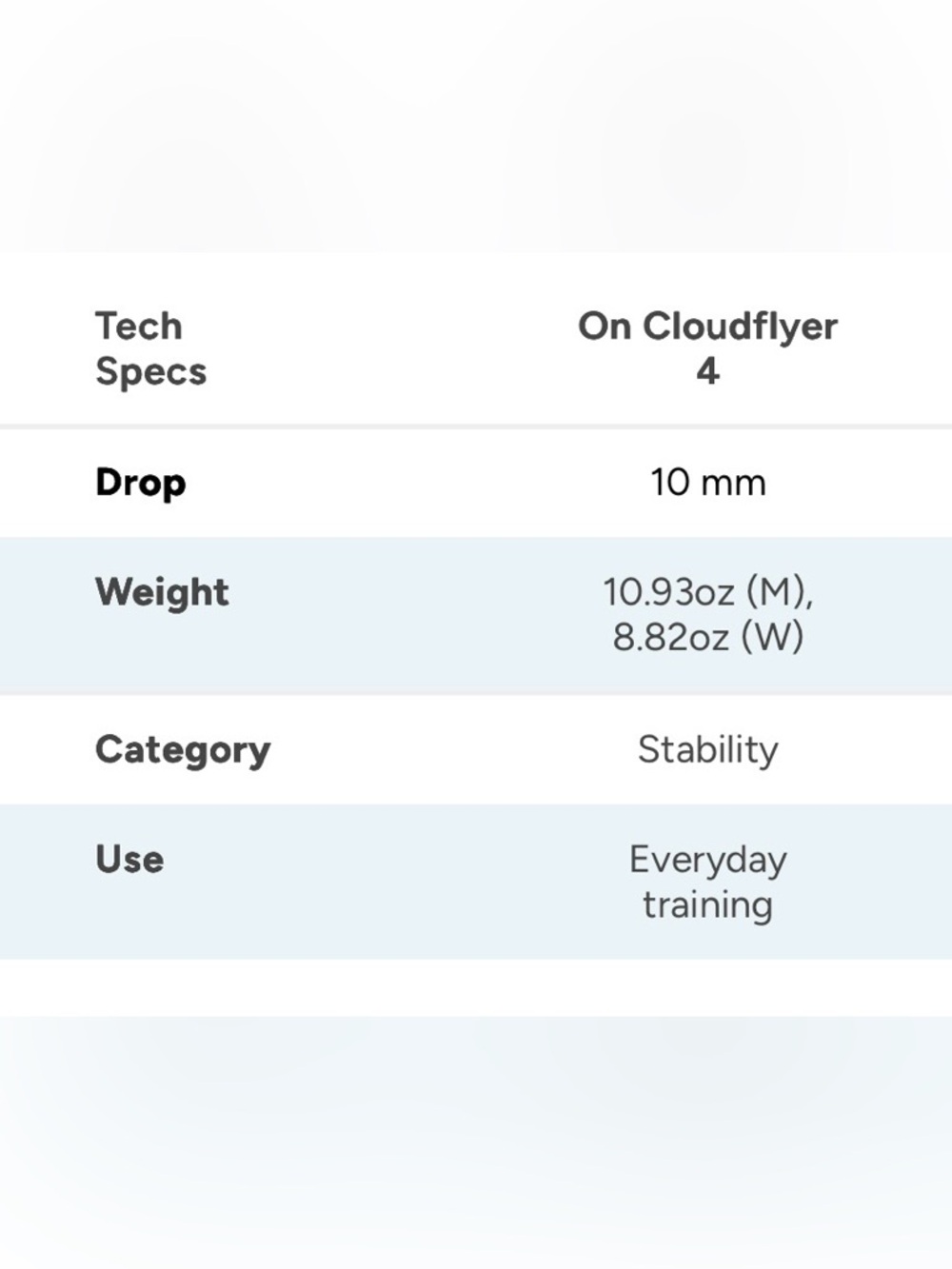Select the "Cloudflyer" word in the column heading
Image resolution: width=952 pixels, height=1269 pixels.
click(740, 327)
